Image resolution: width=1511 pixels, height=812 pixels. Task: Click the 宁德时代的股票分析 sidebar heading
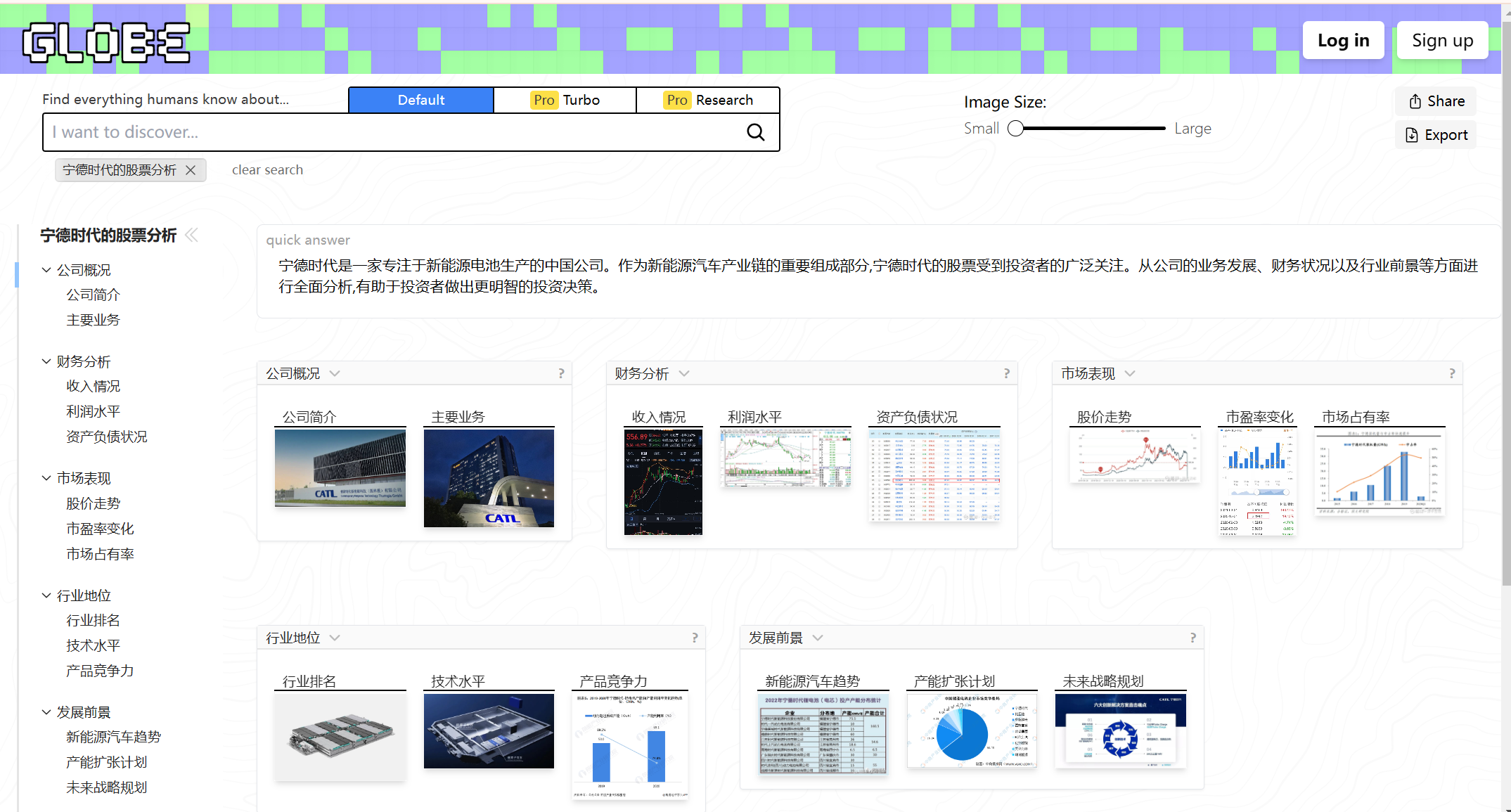tap(108, 236)
